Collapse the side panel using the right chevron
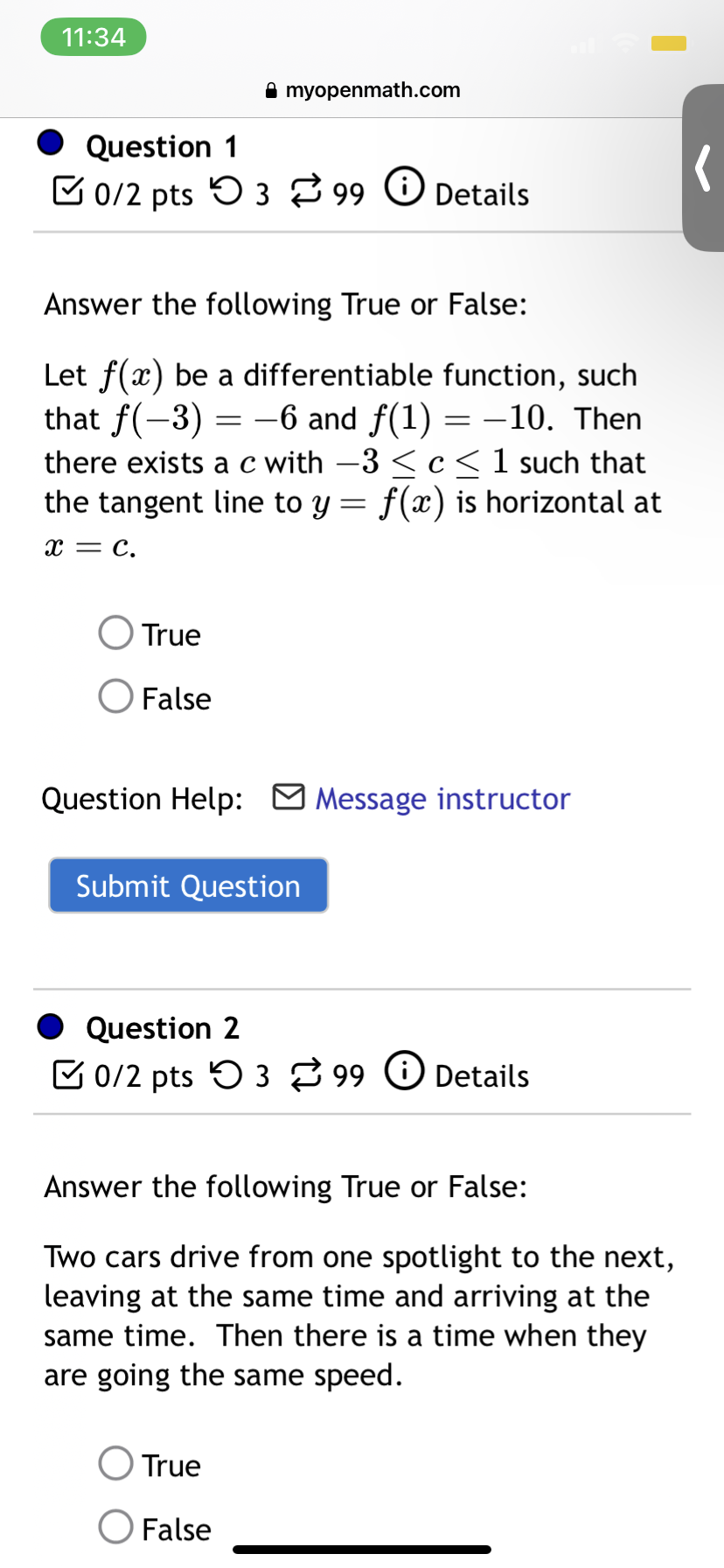The height and width of the screenshot is (1568, 724). [x=702, y=169]
